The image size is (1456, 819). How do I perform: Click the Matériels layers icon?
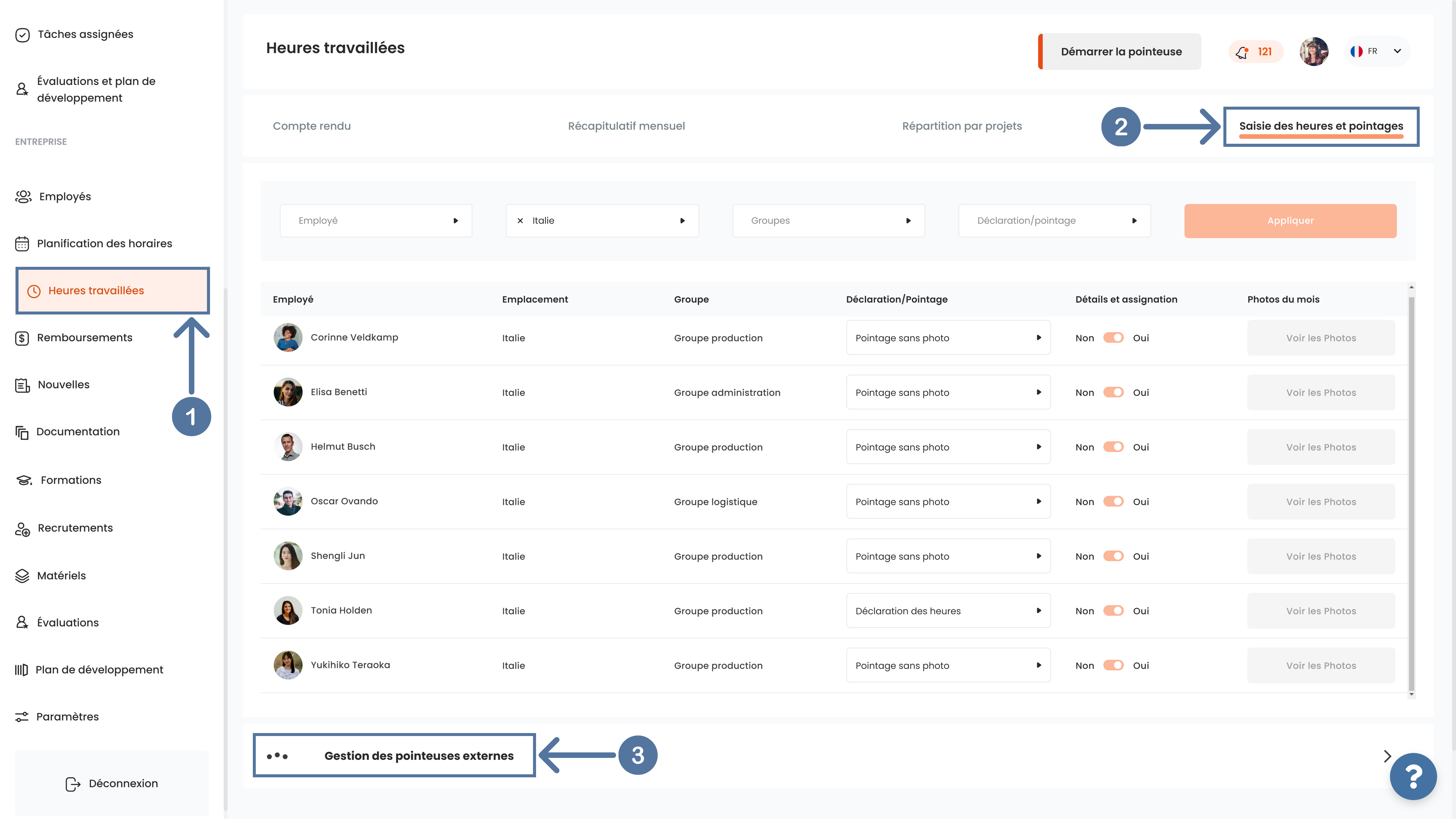coord(22,576)
